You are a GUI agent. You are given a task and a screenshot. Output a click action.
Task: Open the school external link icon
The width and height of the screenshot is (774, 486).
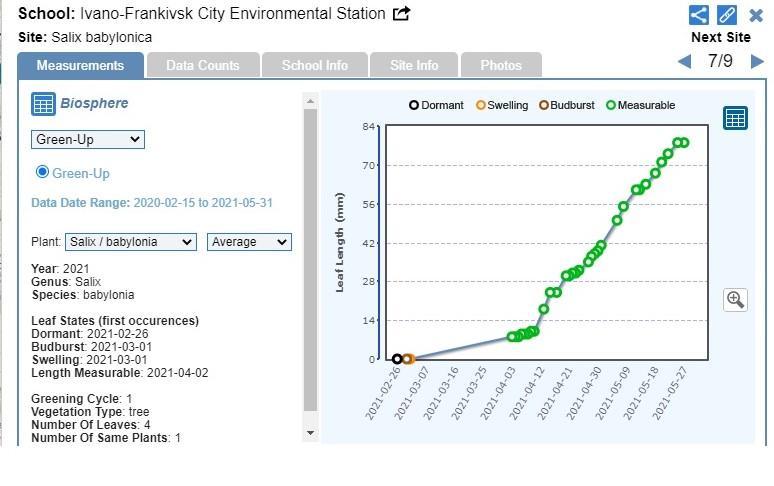pos(402,14)
